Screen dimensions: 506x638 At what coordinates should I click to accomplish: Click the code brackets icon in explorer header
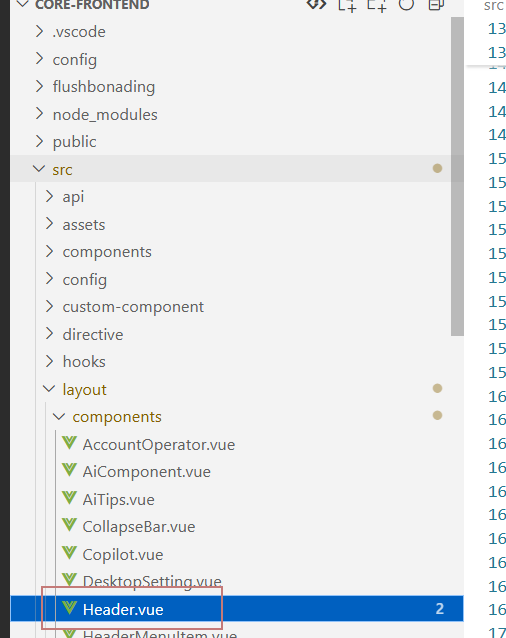316,4
